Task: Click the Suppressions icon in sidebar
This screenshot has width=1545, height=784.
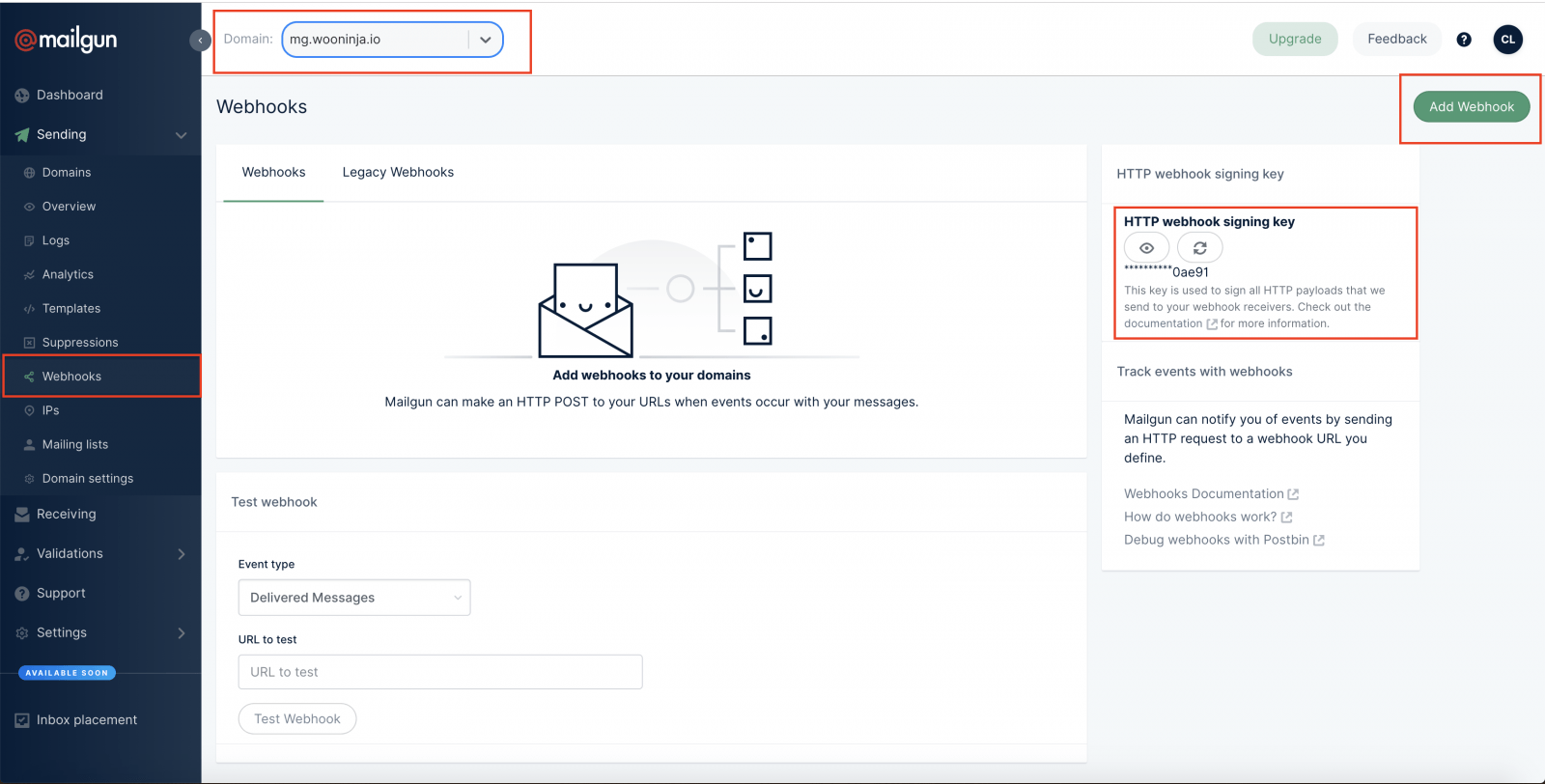Action: coord(29,343)
